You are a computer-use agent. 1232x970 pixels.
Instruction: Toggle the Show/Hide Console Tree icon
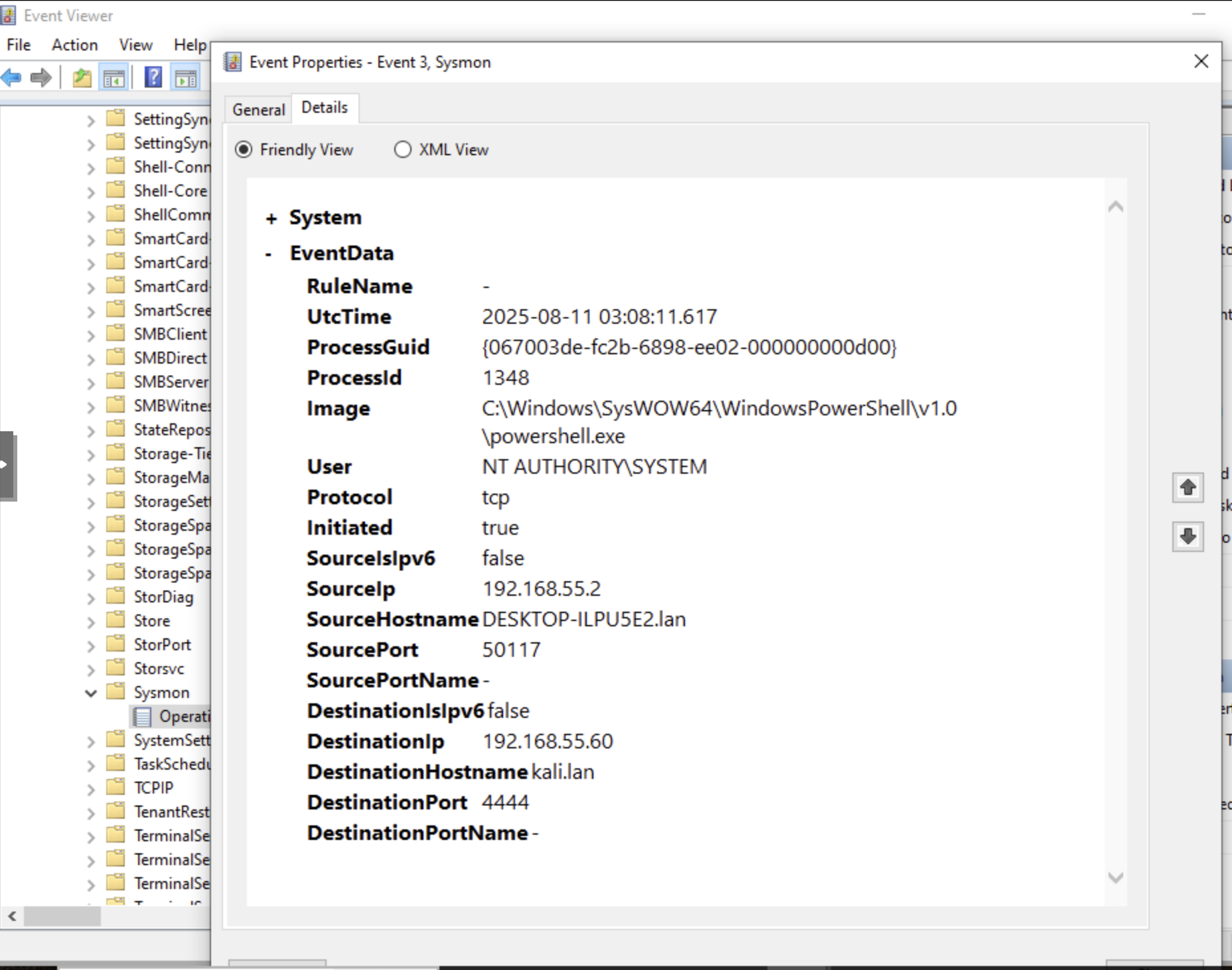tap(114, 78)
